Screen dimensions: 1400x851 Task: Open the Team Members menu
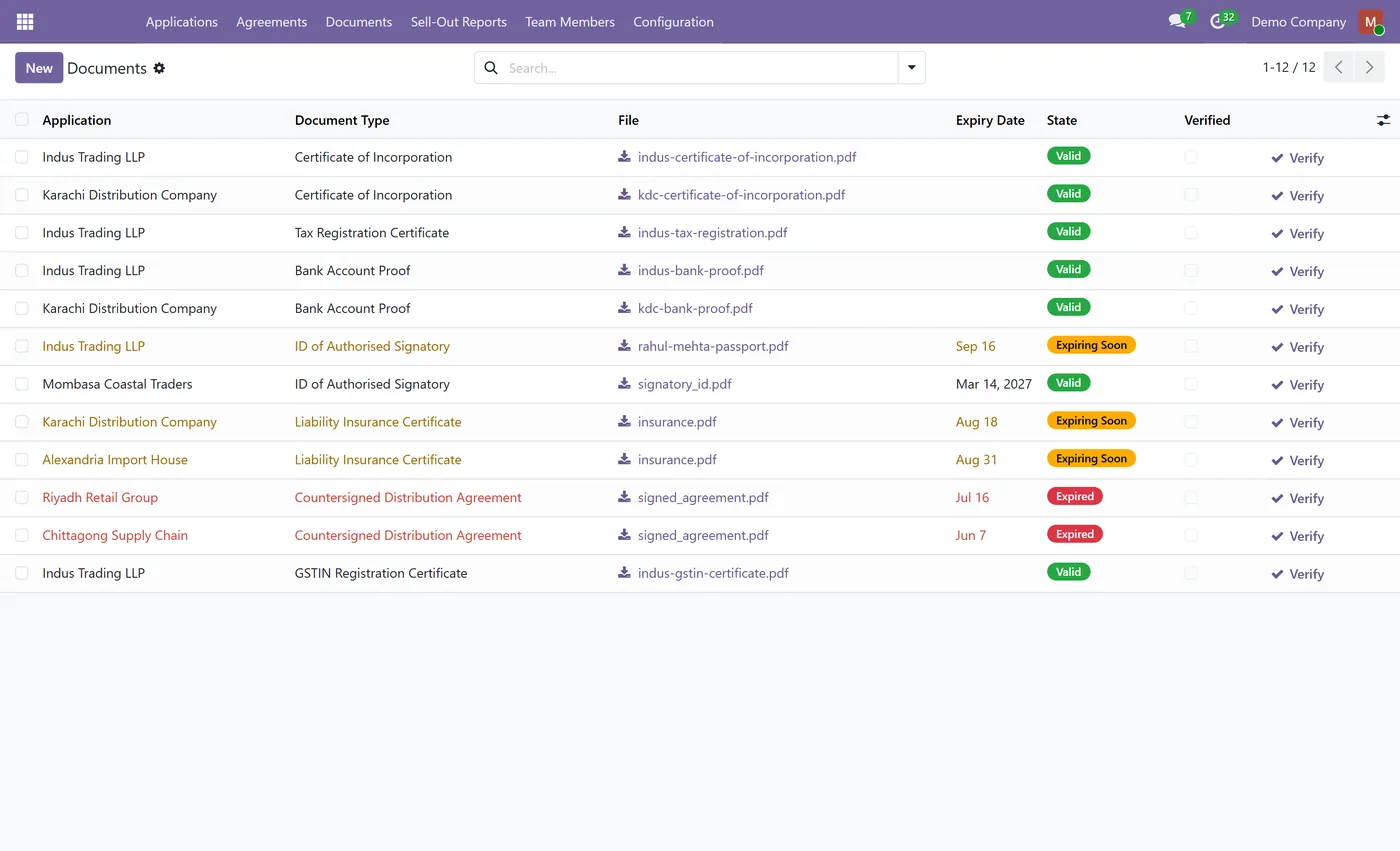point(570,21)
